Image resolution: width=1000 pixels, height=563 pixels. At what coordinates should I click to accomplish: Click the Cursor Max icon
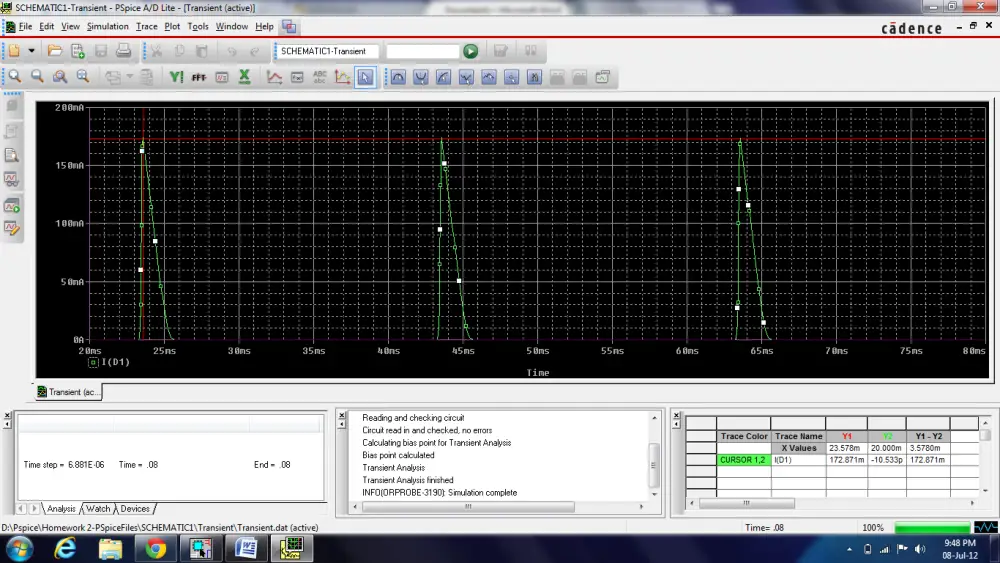pos(489,77)
